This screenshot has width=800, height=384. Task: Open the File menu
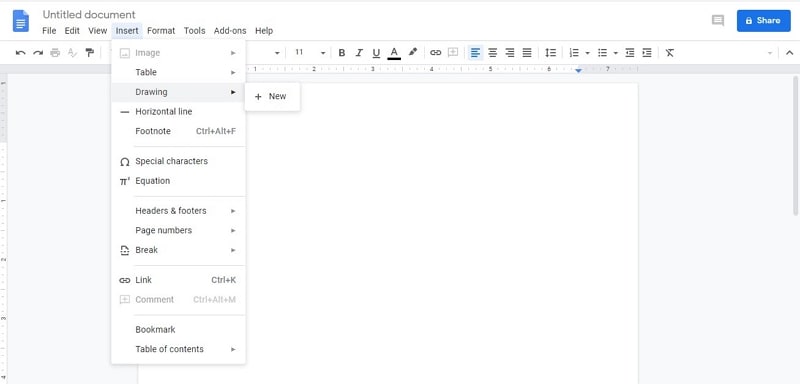click(49, 31)
